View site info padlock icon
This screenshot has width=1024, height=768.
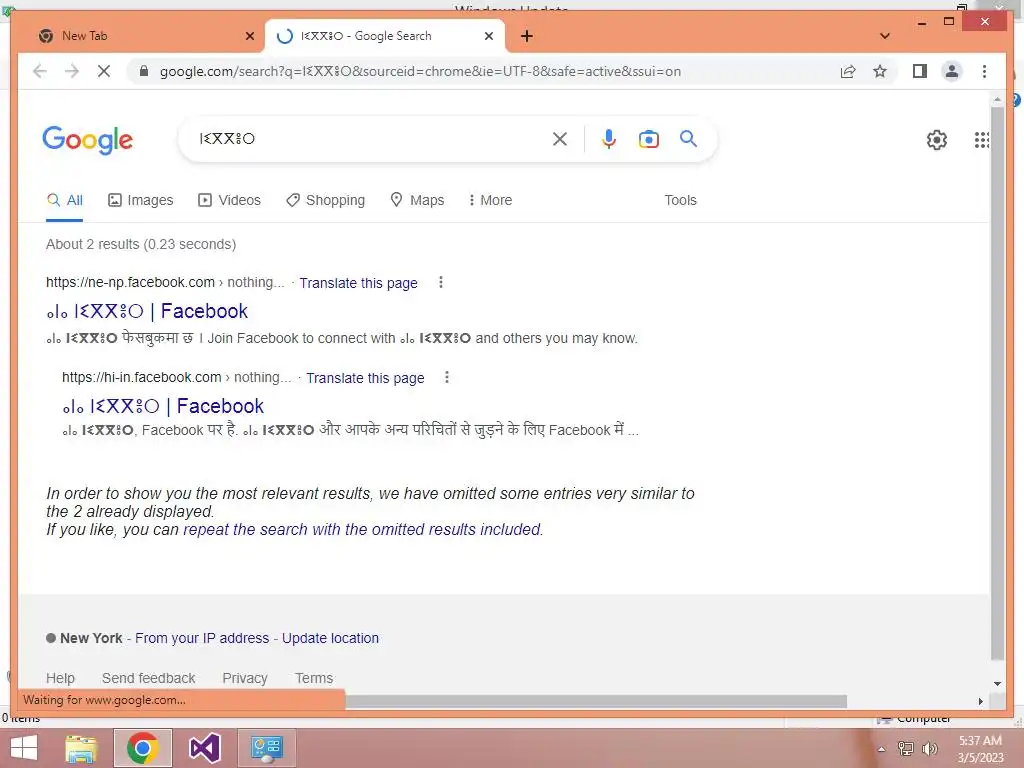coord(144,71)
